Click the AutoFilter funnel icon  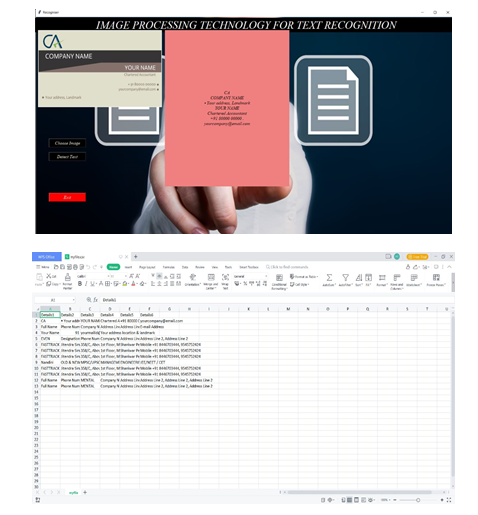tap(345, 277)
